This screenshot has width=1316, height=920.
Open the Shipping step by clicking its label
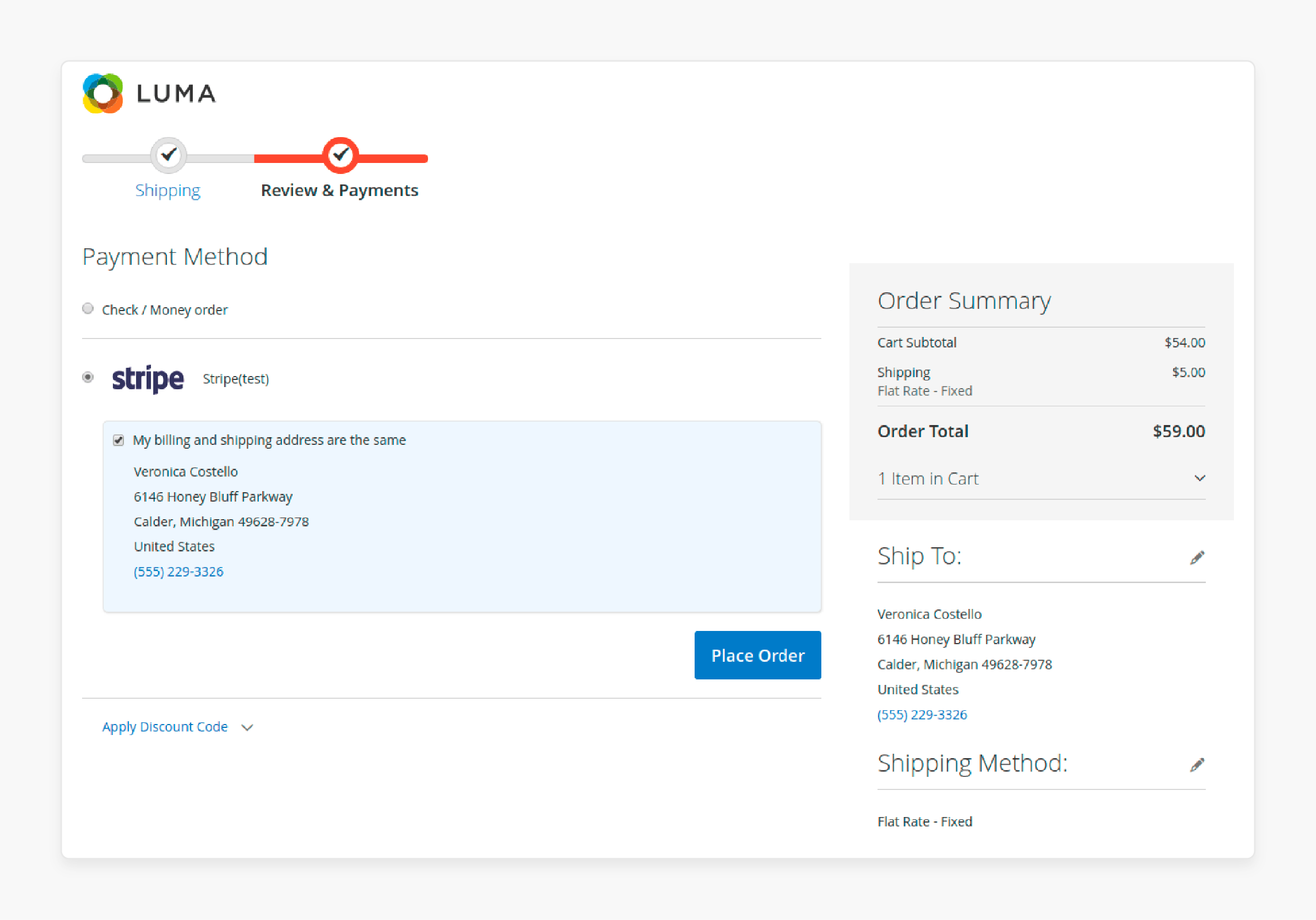(x=168, y=190)
